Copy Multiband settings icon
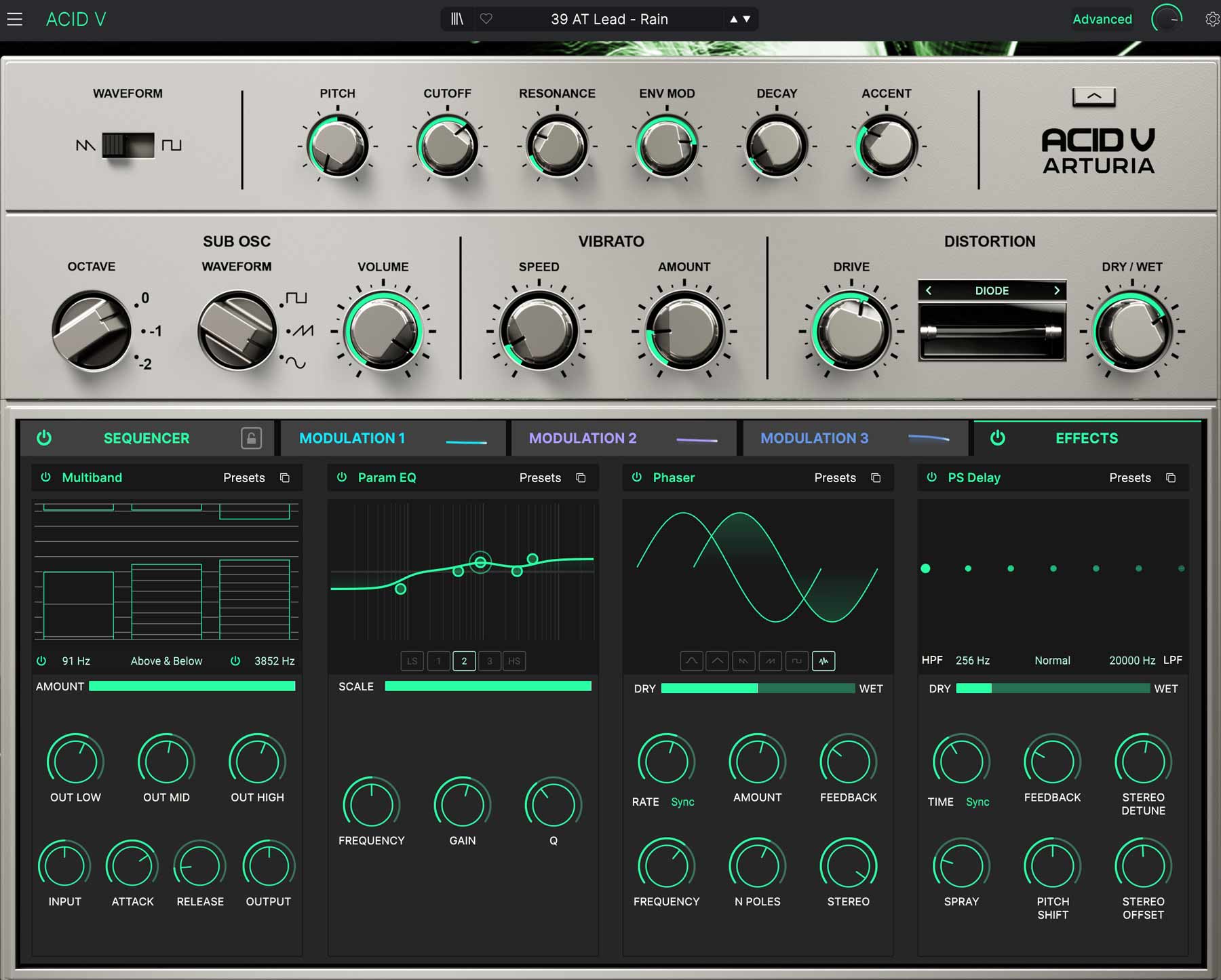 click(285, 477)
